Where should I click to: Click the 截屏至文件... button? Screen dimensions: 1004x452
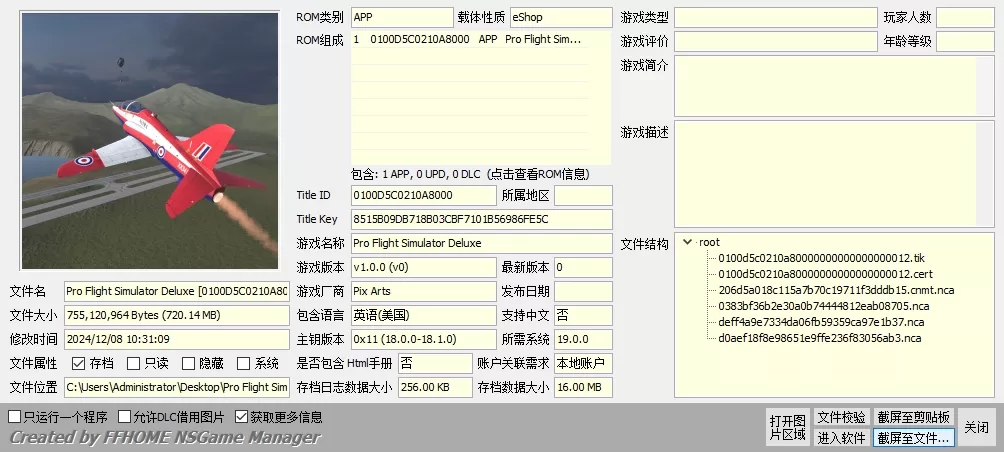[x=913, y=437]
